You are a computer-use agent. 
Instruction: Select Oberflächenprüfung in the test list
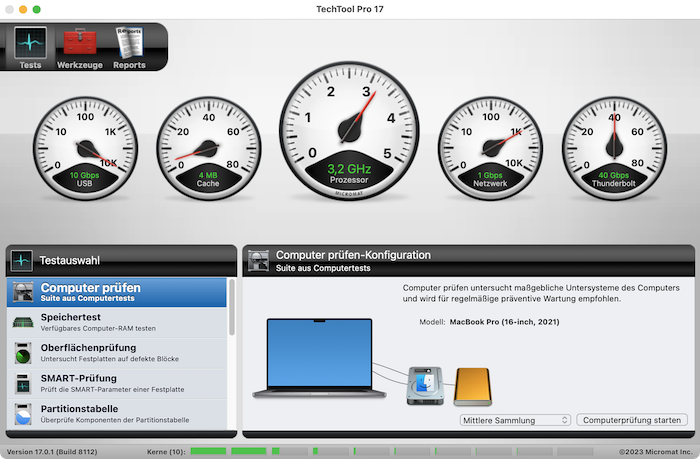[x=117, y=353]
